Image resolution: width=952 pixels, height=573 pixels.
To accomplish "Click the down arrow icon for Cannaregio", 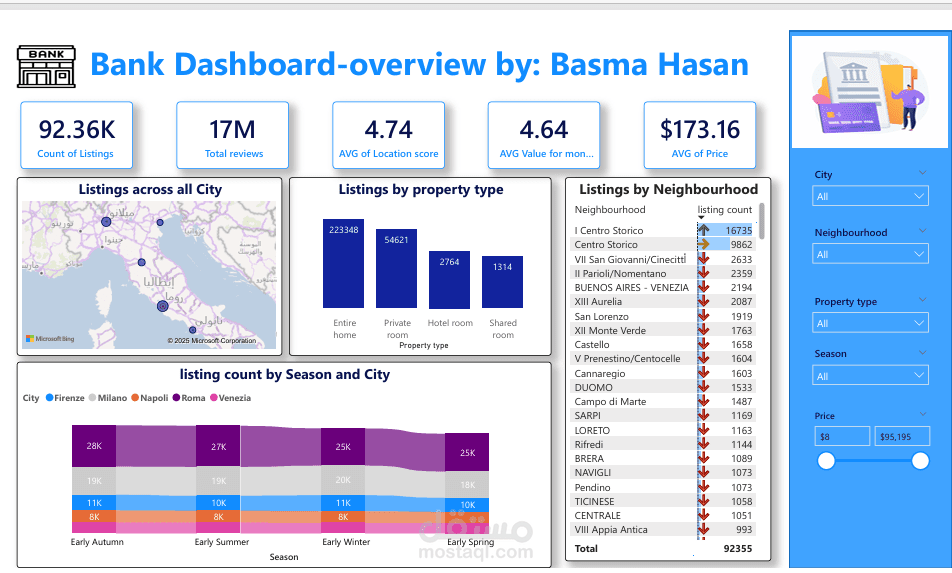I will coord(704,373).
